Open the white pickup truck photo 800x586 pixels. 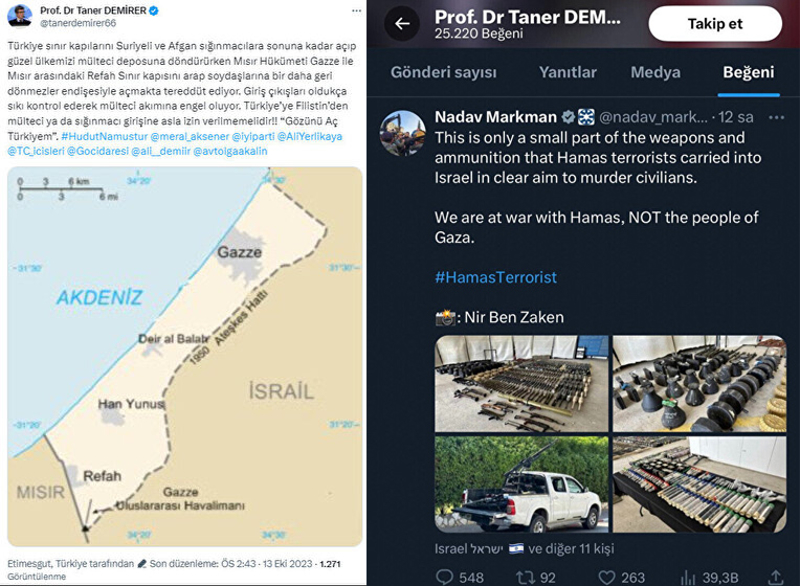pyautogui.click(x=522, y=485)
